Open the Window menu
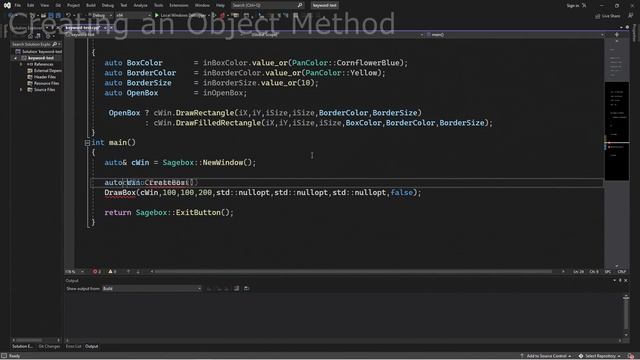Viewport: 640px width, 360px height. (x=202, y=5)
